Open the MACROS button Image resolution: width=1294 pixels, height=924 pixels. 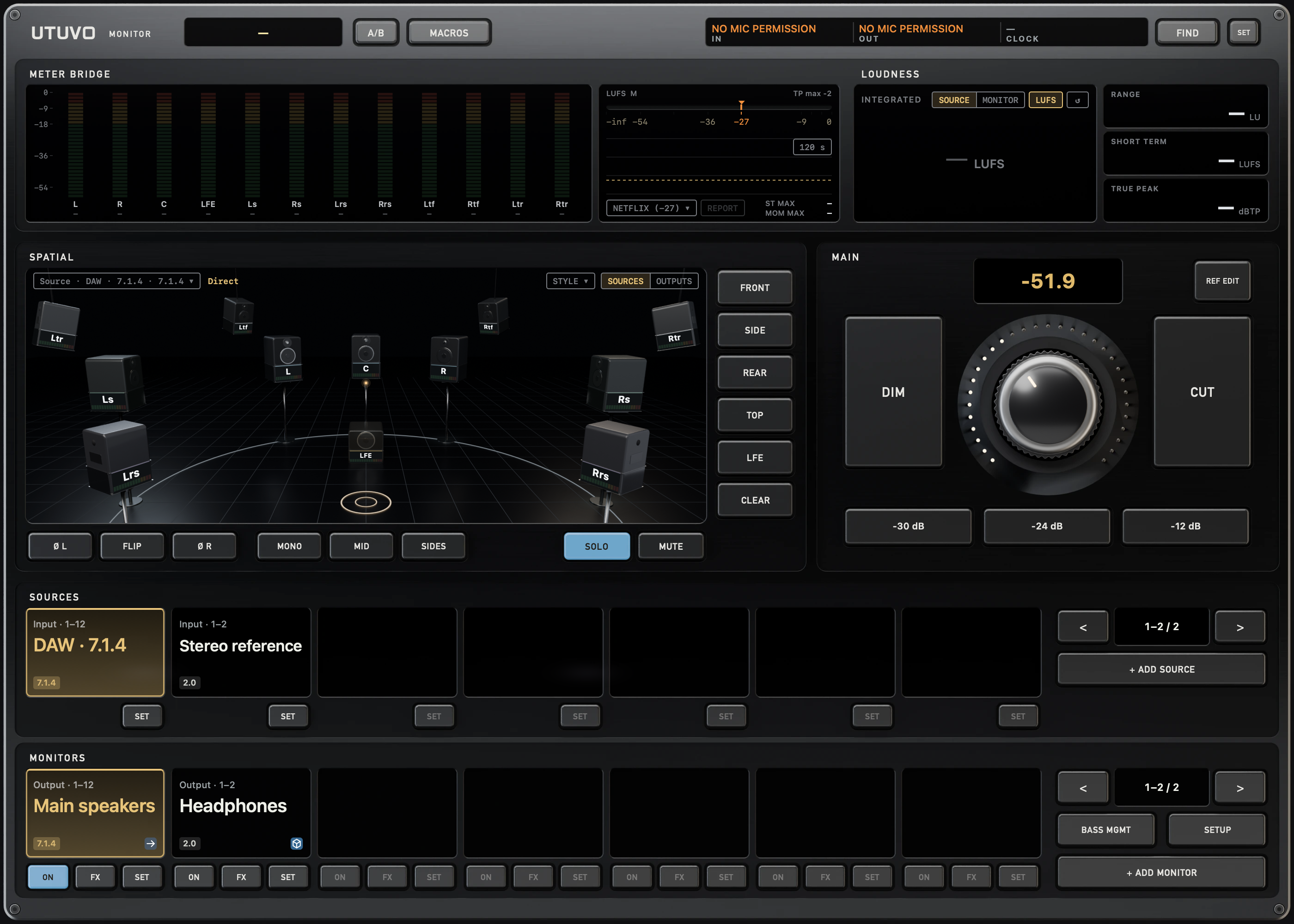click(x=449, y=33)
